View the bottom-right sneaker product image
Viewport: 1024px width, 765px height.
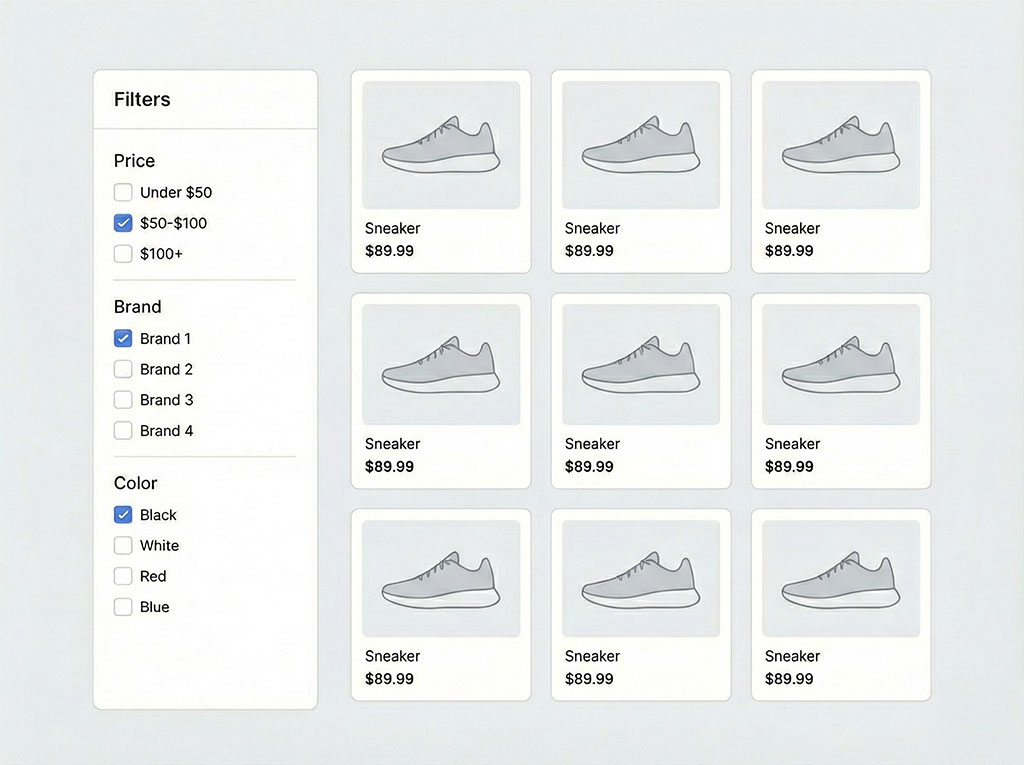point(841,577)
